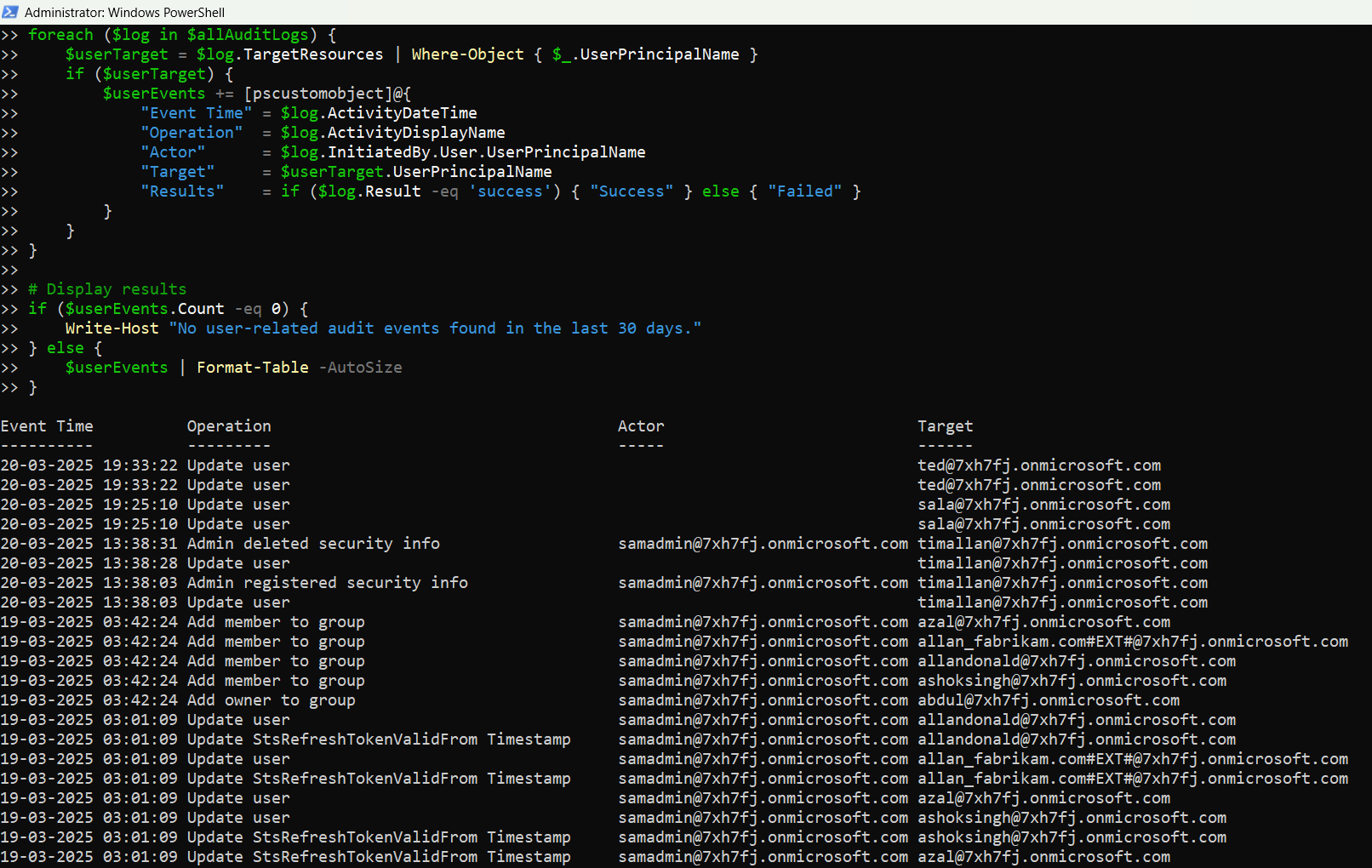
Task: Click the 'Operation' output column header
Action: click(x=229, y=426)
